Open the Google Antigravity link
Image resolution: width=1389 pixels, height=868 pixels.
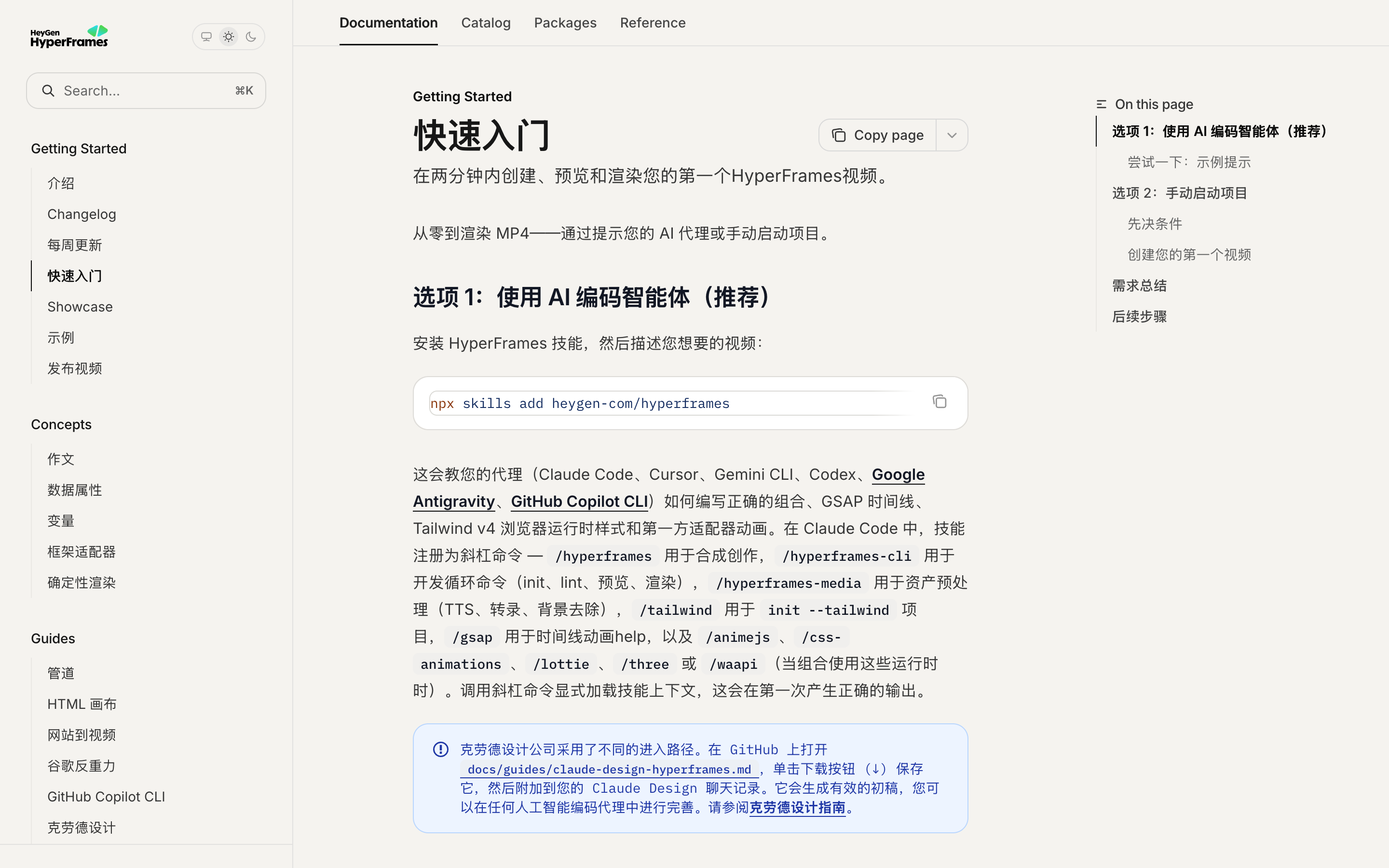pyautogui.click(x=898, y=475)
